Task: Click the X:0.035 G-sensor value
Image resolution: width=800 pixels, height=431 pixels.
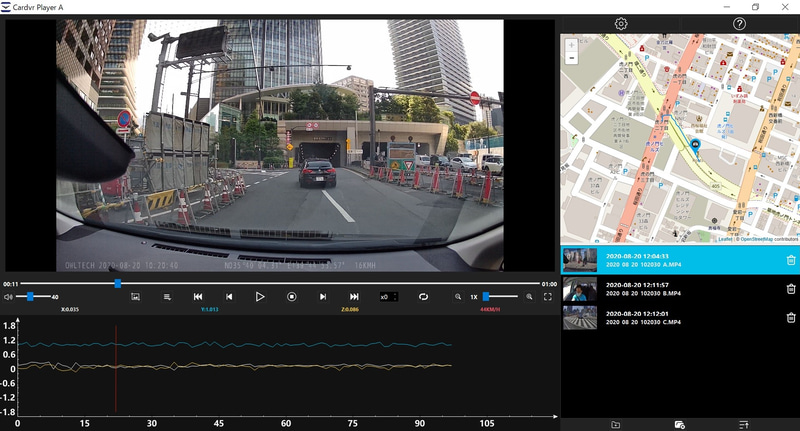Action: [70, 310]
